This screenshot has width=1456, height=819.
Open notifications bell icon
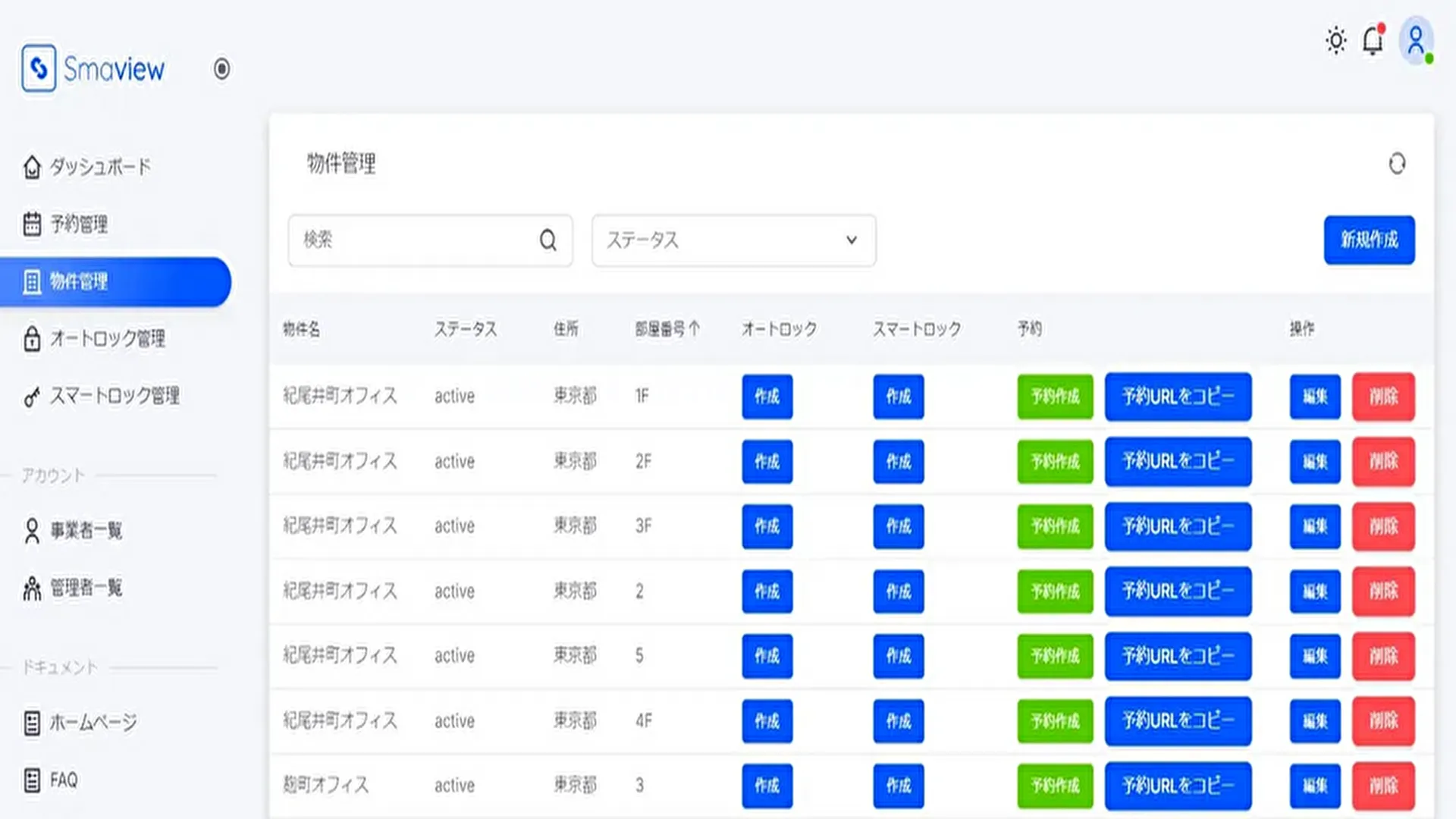(x=1373, y=40)
